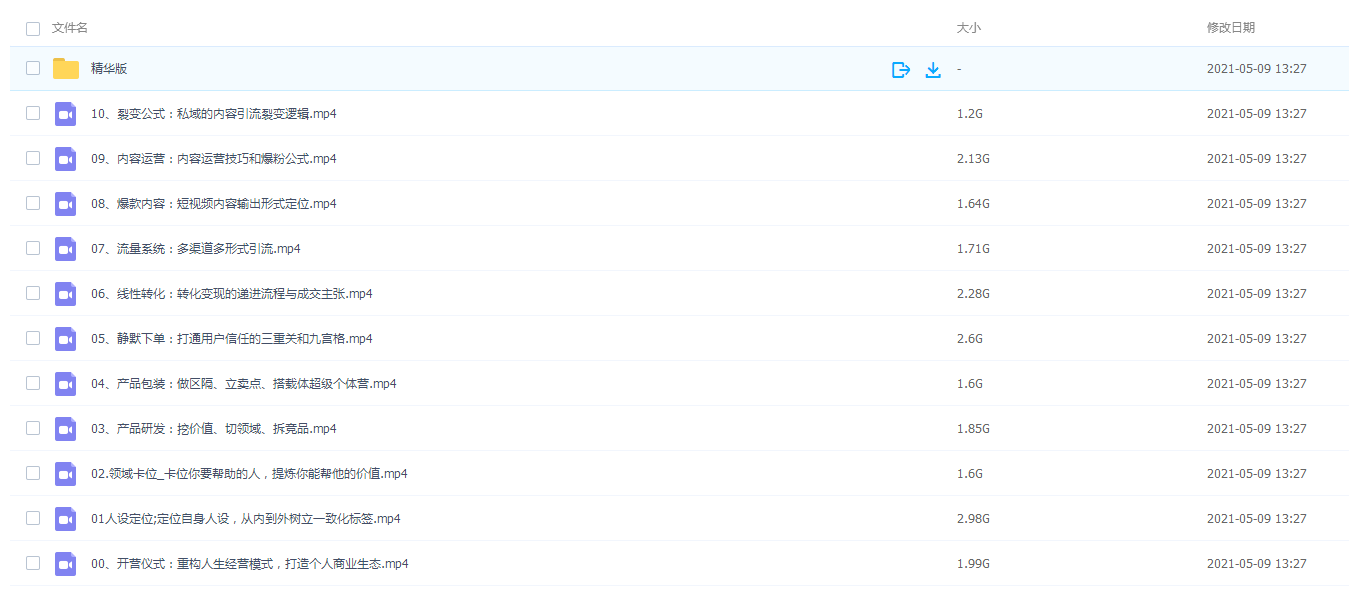1349x594 pixels.
Task: Click the modified date of 精华版 folder
Action: (1257, 69)
